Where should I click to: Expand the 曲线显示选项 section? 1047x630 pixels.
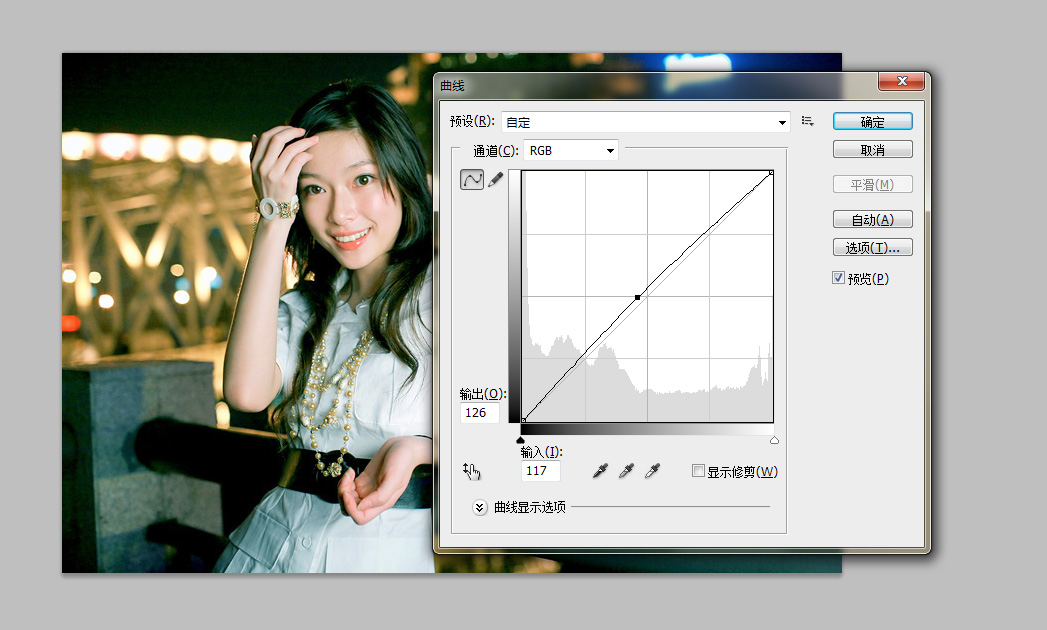[479, 507]
